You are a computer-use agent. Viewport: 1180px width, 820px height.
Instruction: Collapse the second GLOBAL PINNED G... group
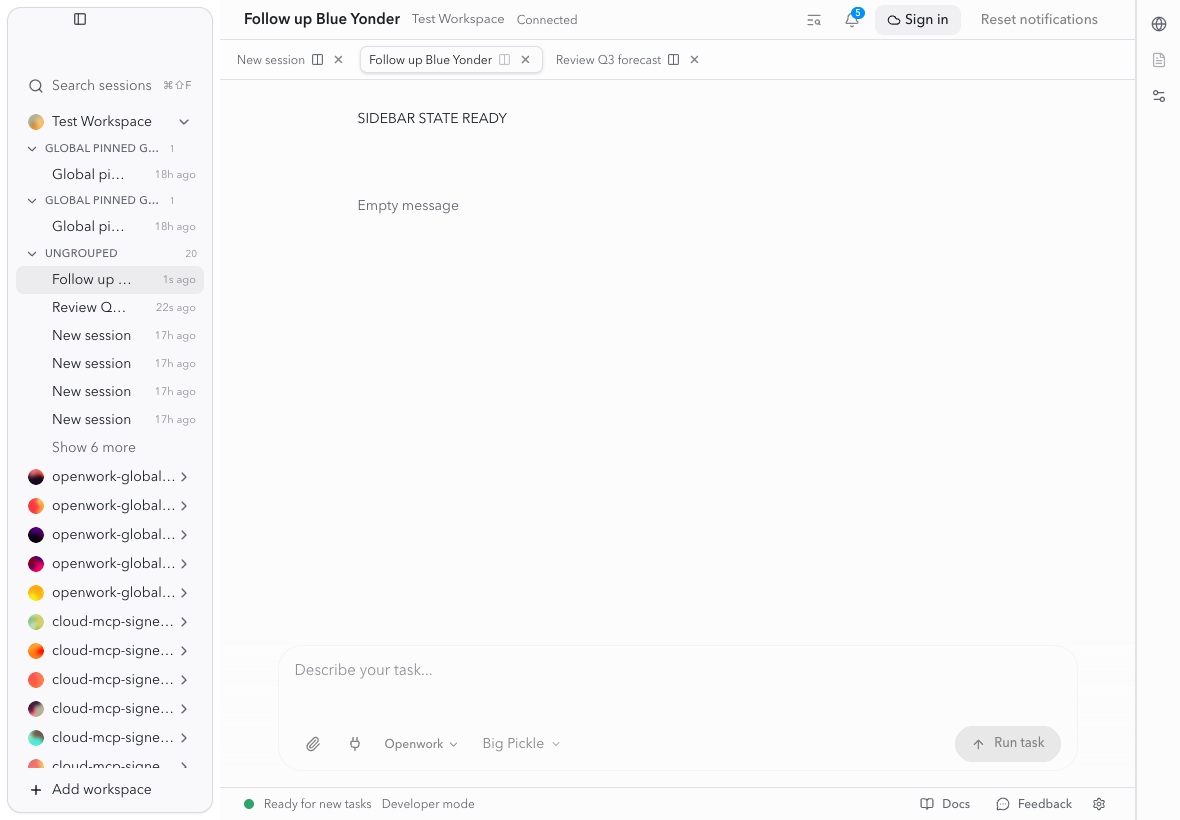tap(32, 201)
